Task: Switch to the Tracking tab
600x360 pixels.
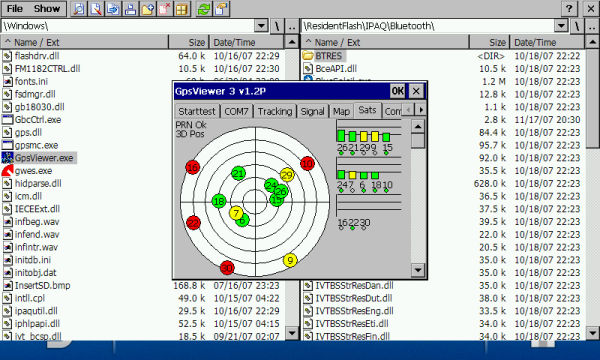Action: (275, 111)
